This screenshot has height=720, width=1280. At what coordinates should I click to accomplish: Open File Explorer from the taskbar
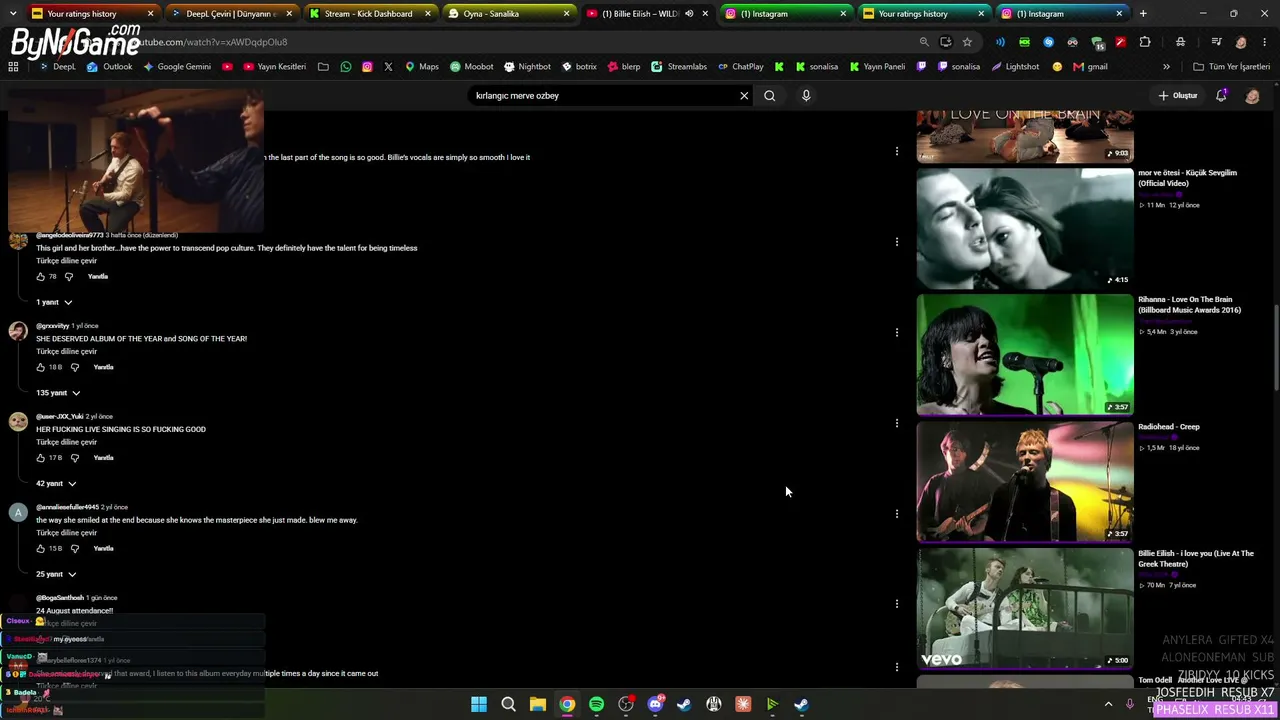537,705
